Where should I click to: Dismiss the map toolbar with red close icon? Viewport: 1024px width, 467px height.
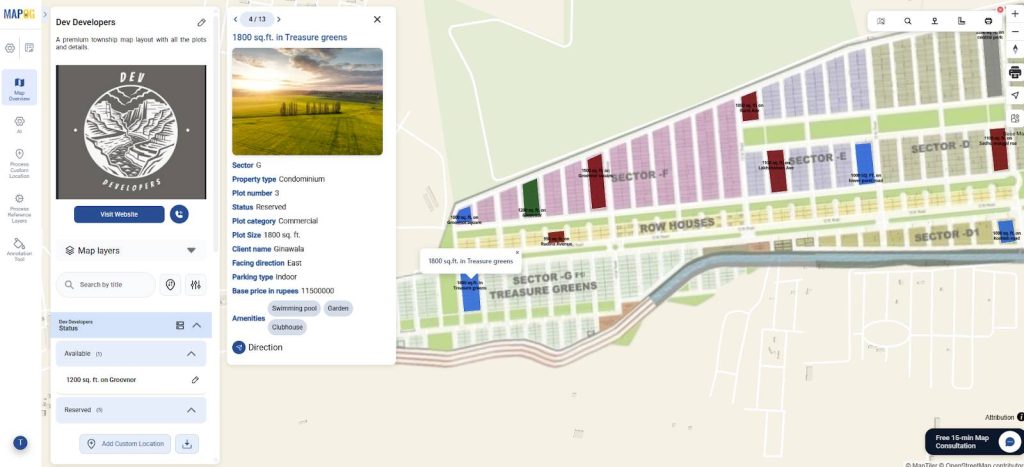point(1000,10)
